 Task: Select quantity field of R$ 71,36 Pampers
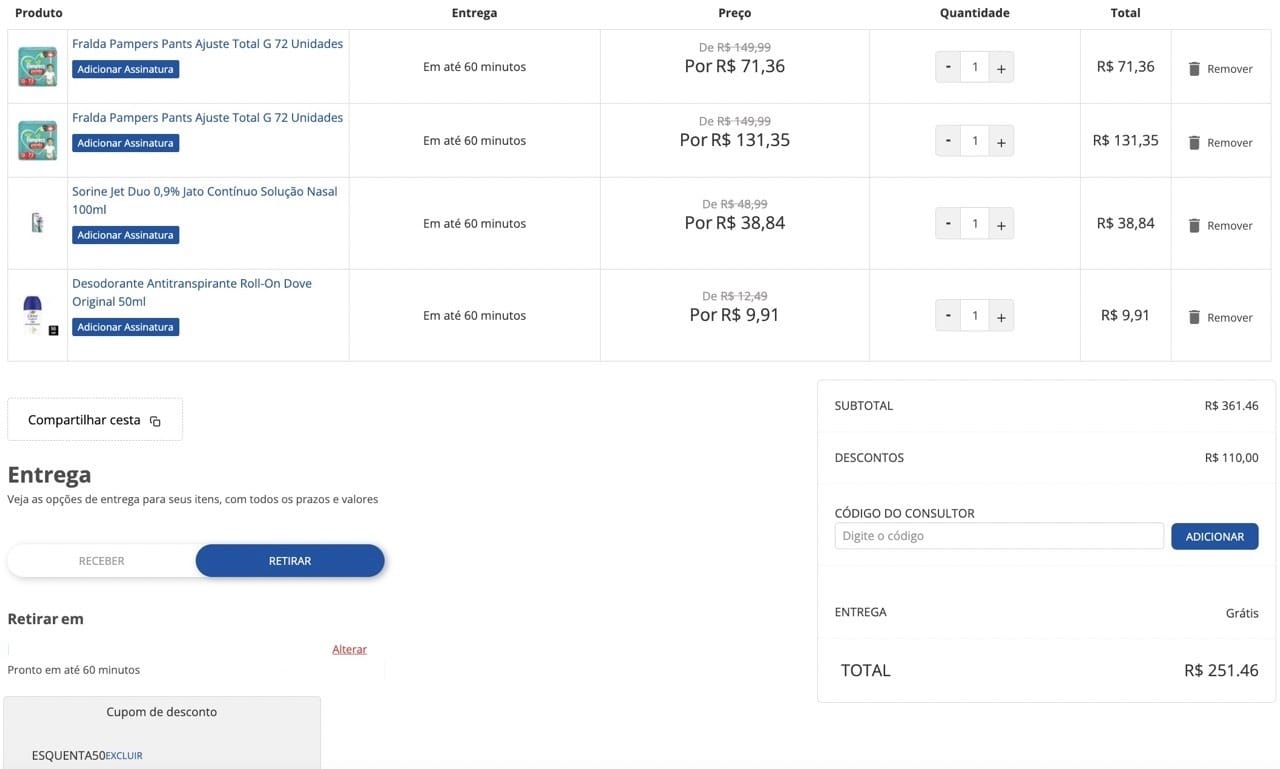coord(975,67)
